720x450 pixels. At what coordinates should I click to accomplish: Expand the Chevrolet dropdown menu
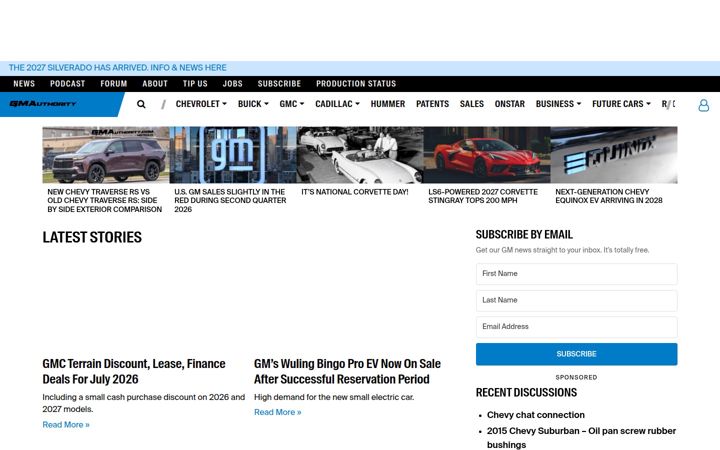(201, 104)
